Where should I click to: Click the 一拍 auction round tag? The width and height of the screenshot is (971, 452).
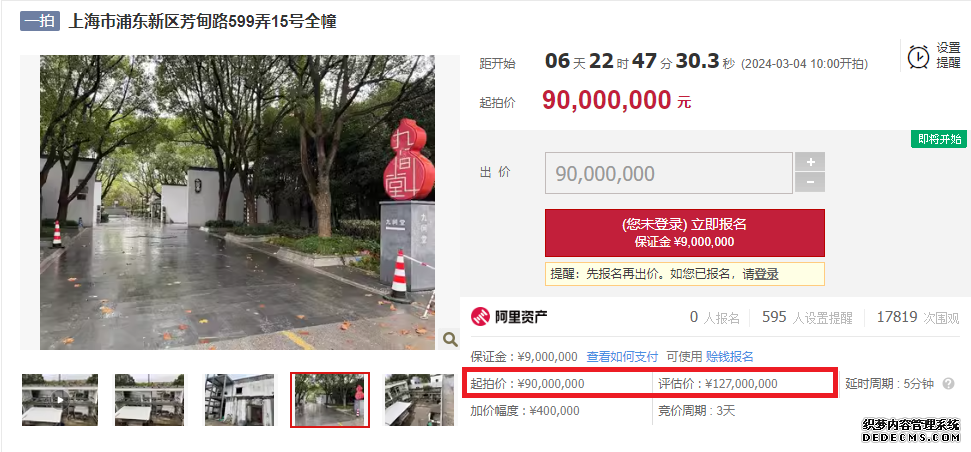[x=40, y=22]
